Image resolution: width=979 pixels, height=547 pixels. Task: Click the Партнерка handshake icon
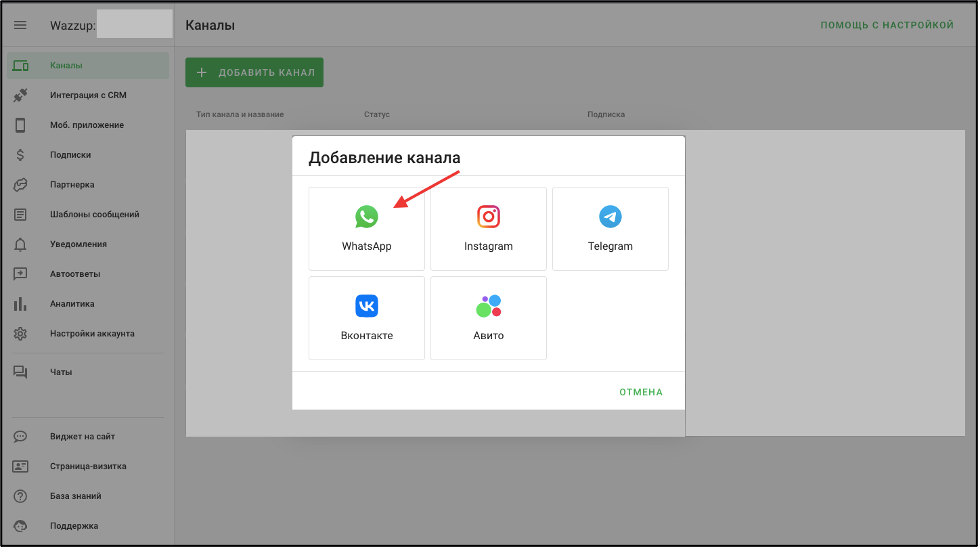pyautogui.click(x=20, y=185)
